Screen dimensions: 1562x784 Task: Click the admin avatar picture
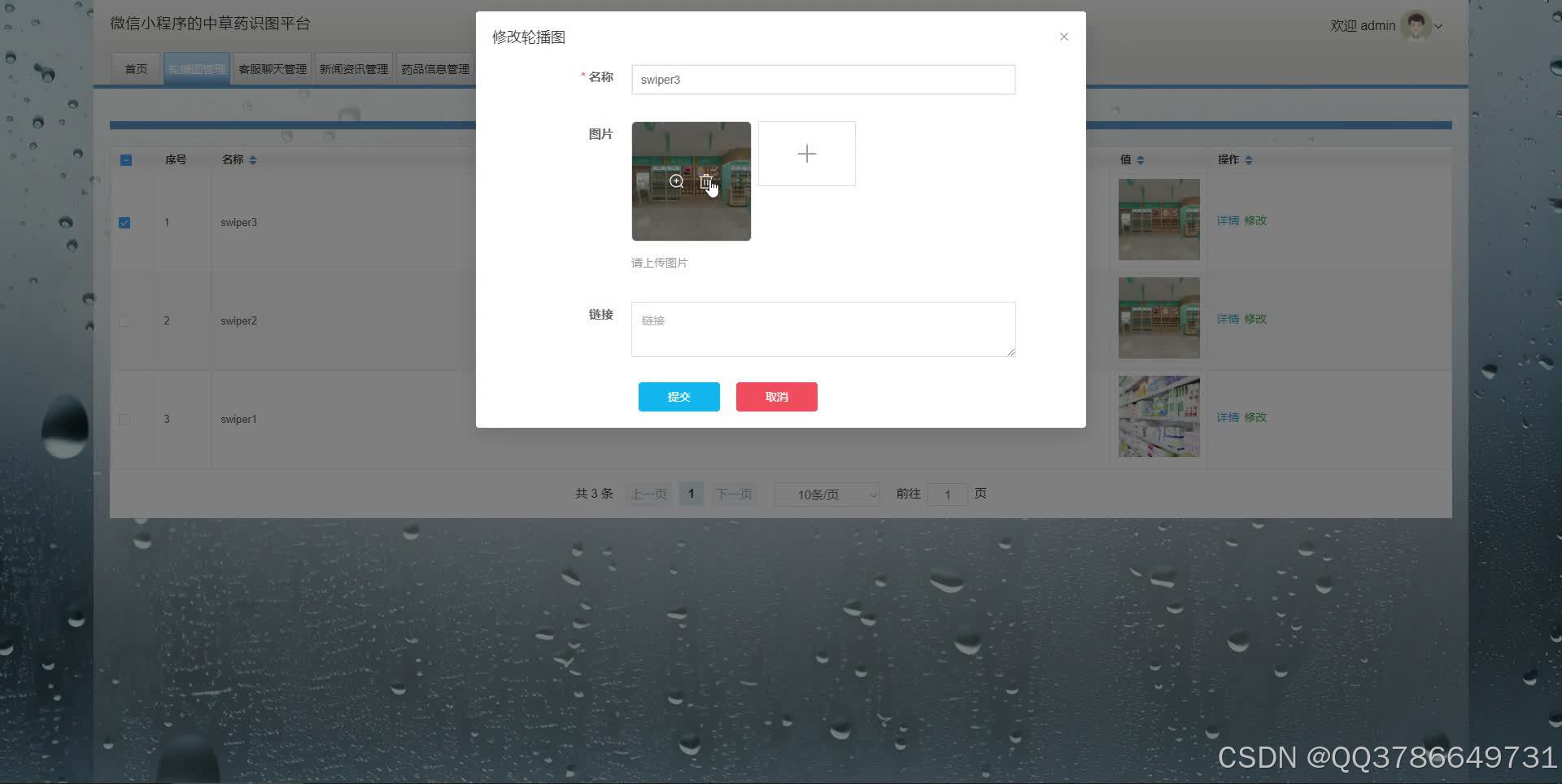[x=1415, y=25]
